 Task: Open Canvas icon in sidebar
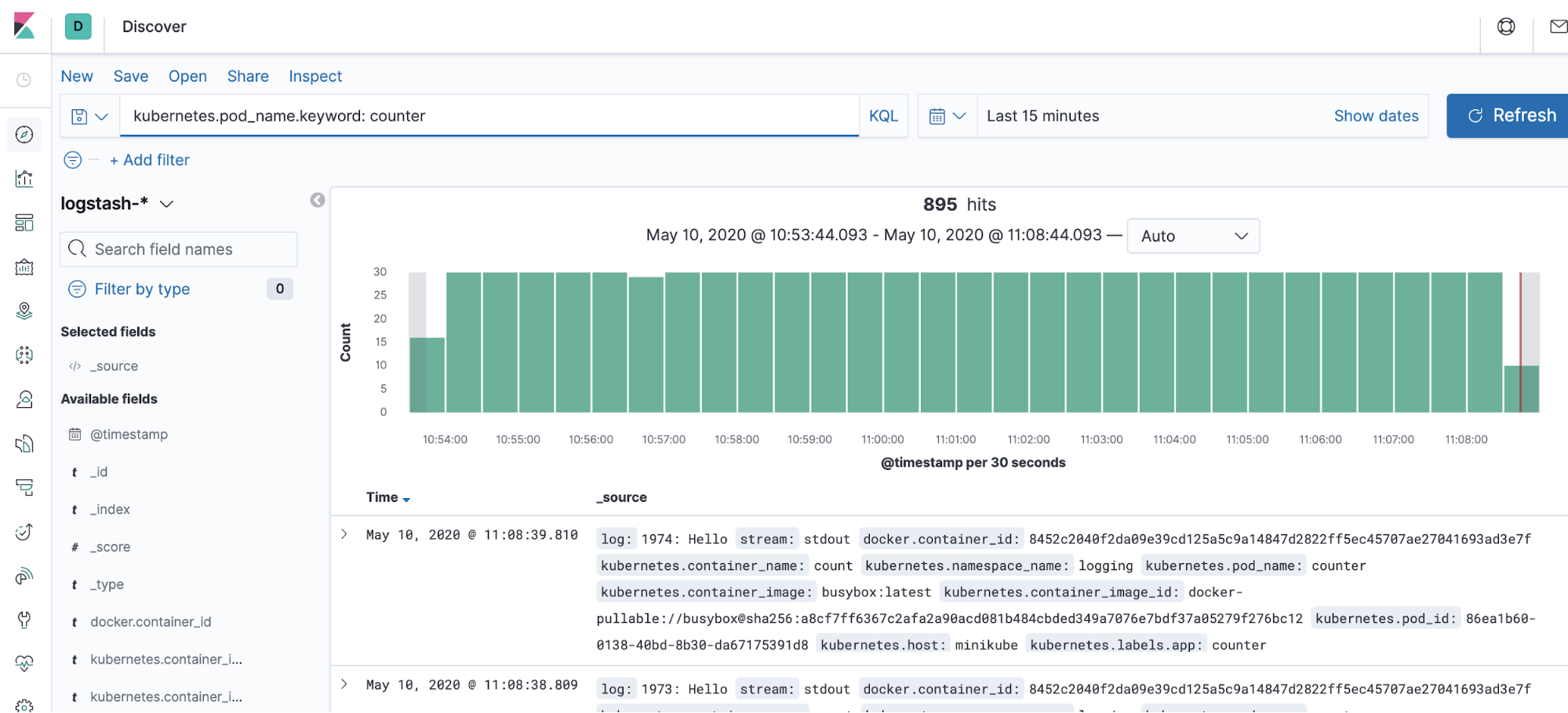[x=24, y=267]
